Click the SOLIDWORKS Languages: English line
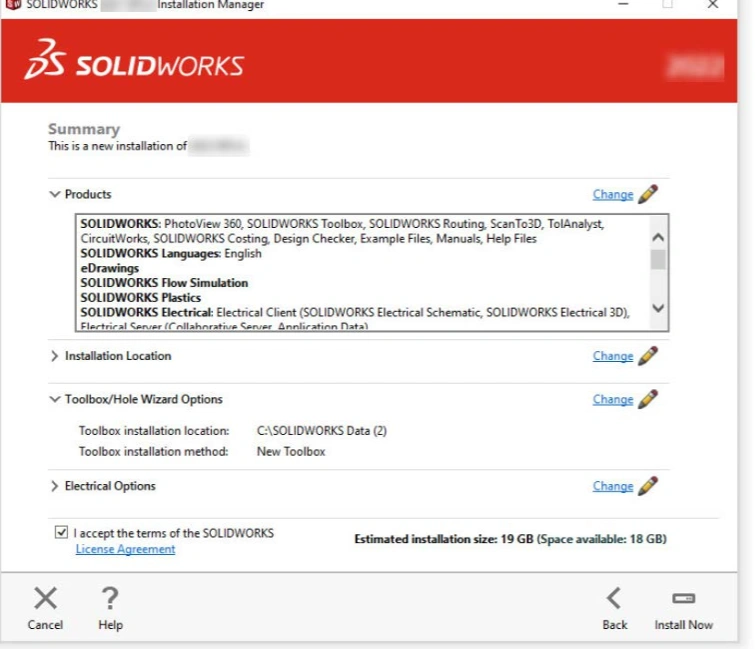Image resolution: width=756 pixels, height=649 pixels. (x=171, y=254)
